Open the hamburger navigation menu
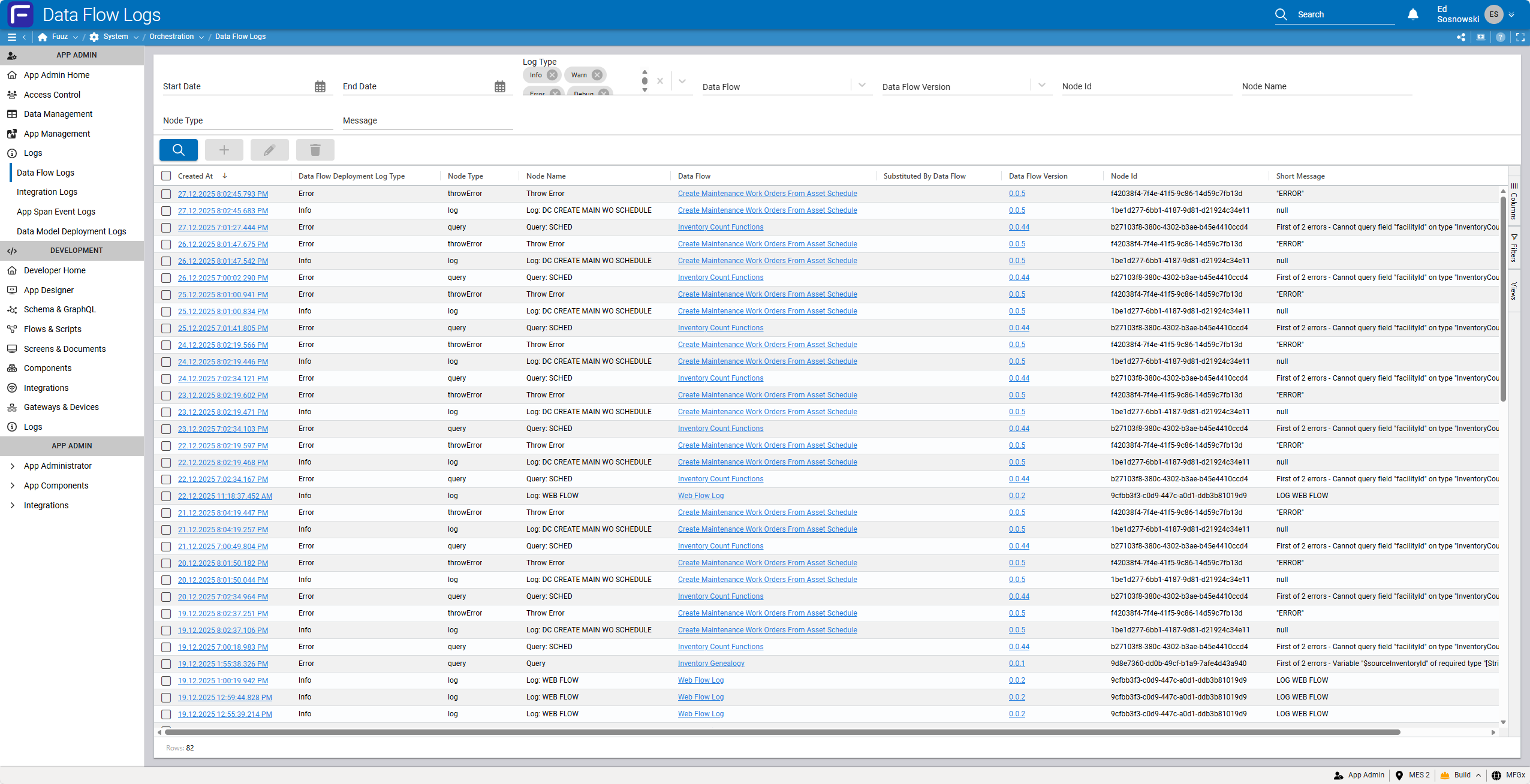The height and width of the screenshot is (784, 1530). 11,37
